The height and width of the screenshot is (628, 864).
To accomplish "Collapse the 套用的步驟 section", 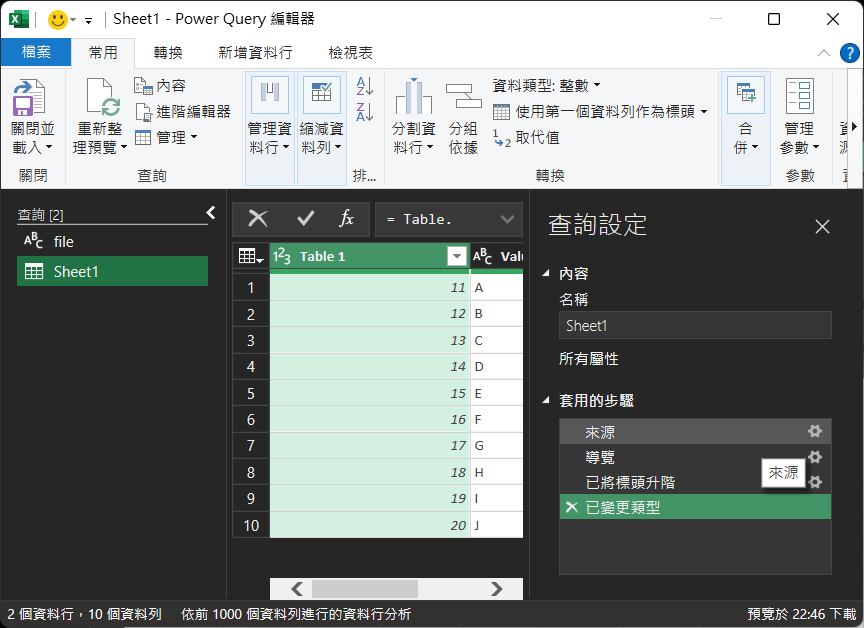I will pos(546,401).
